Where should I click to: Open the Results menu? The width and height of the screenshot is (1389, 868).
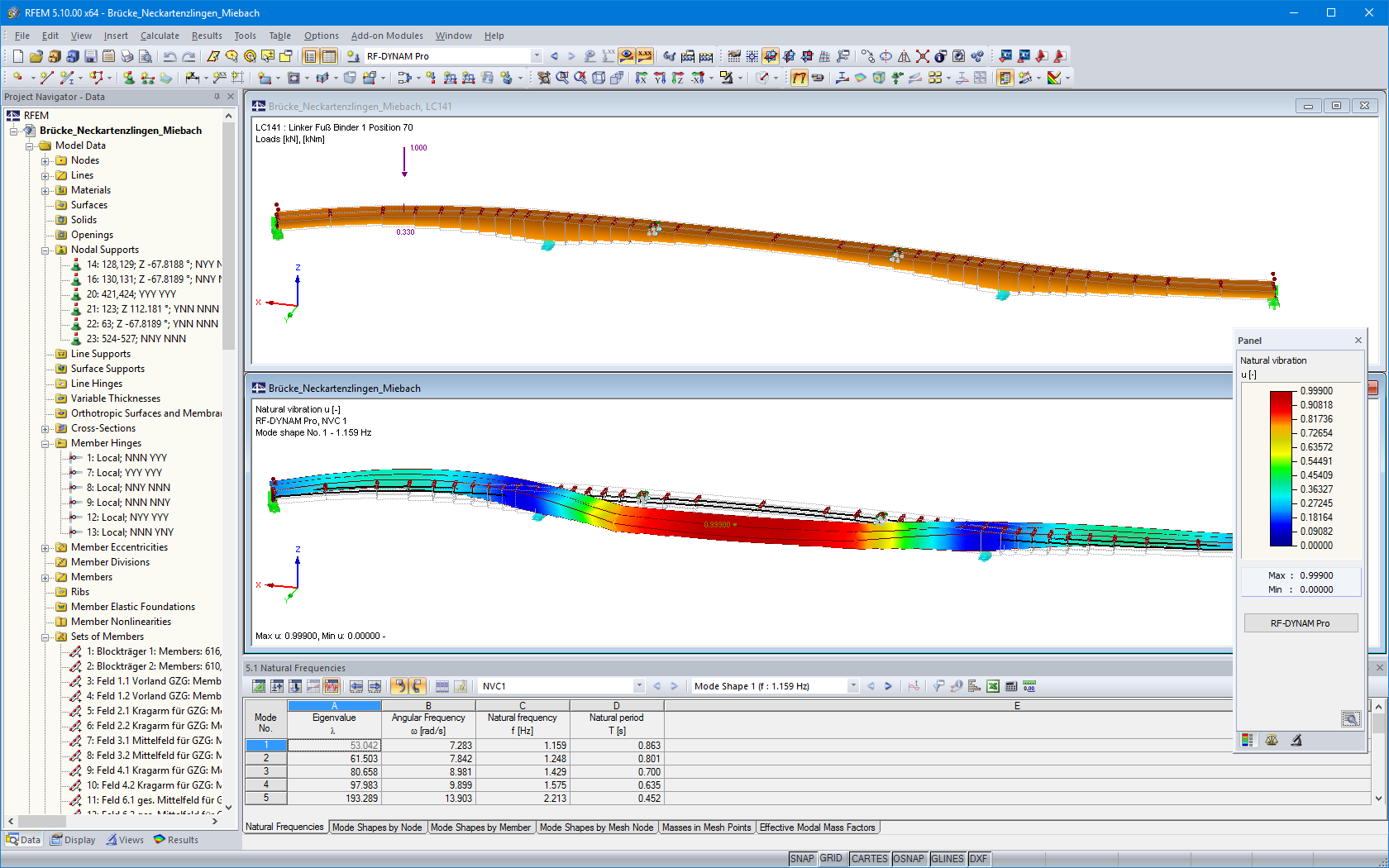coord(207,36)
